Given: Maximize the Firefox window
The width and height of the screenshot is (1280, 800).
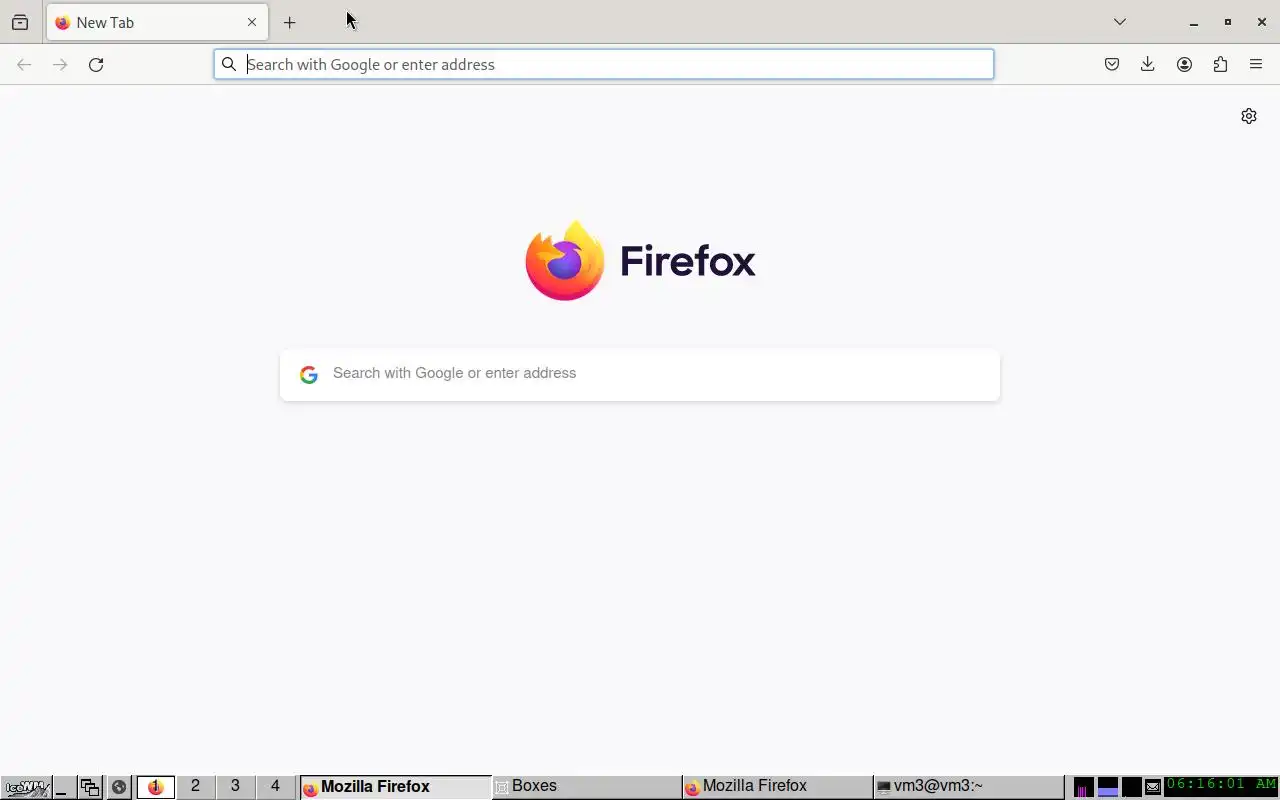Looking at the screenshot, I should [1228, 22].
